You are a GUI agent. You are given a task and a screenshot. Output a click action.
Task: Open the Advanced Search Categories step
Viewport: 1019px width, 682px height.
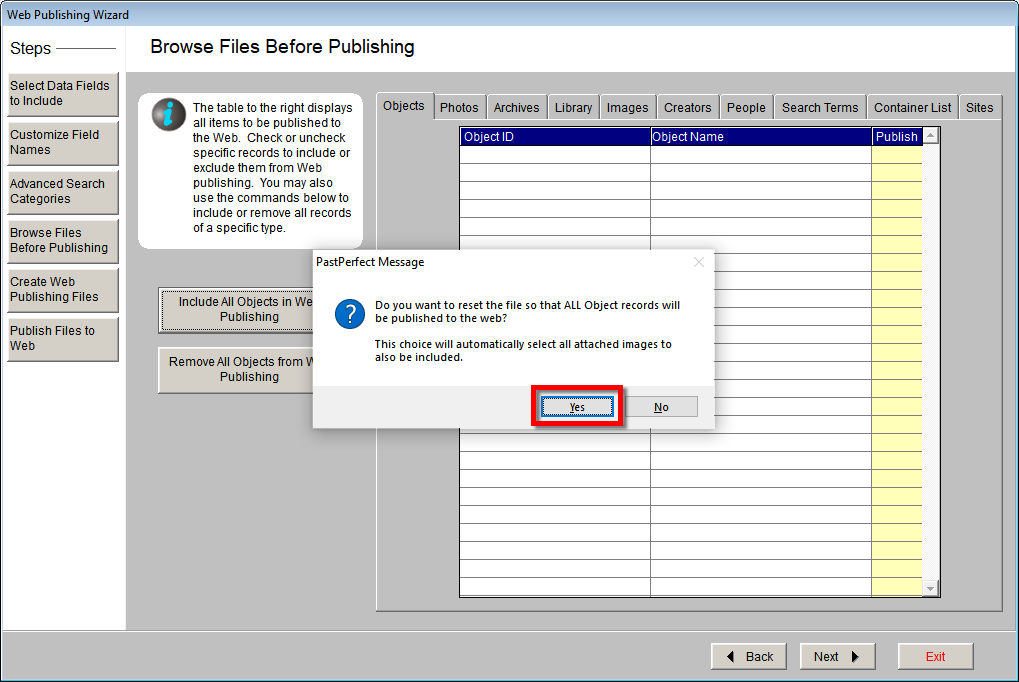point(62,191)
